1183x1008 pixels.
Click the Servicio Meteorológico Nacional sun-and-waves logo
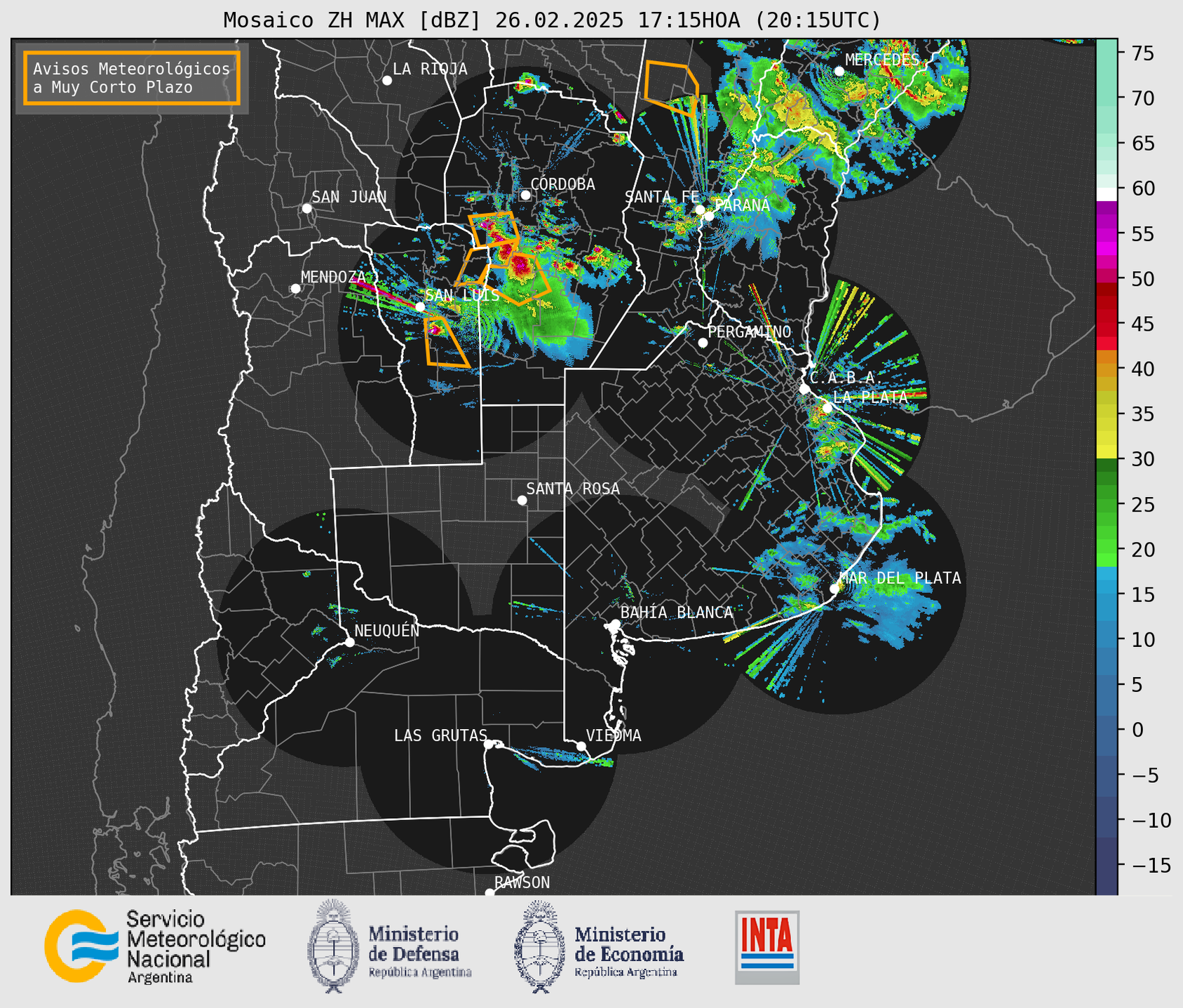point(81,946)
